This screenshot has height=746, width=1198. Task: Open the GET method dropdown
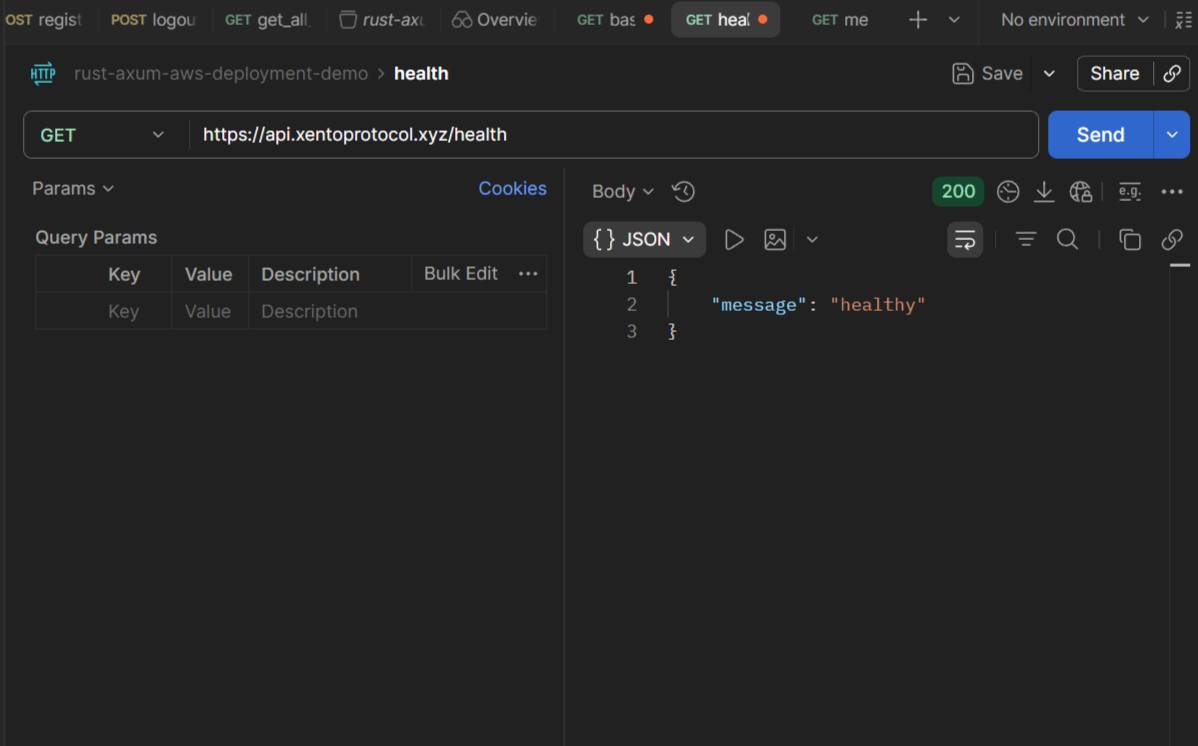click(x=102, y=135)
